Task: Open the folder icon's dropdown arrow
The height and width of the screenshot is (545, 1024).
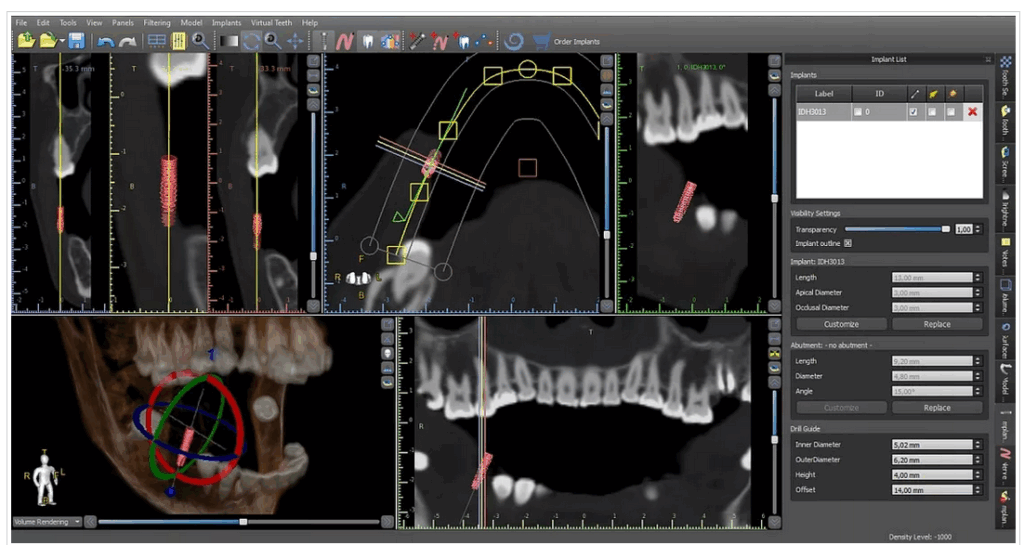Action: (x=62, y=42)
